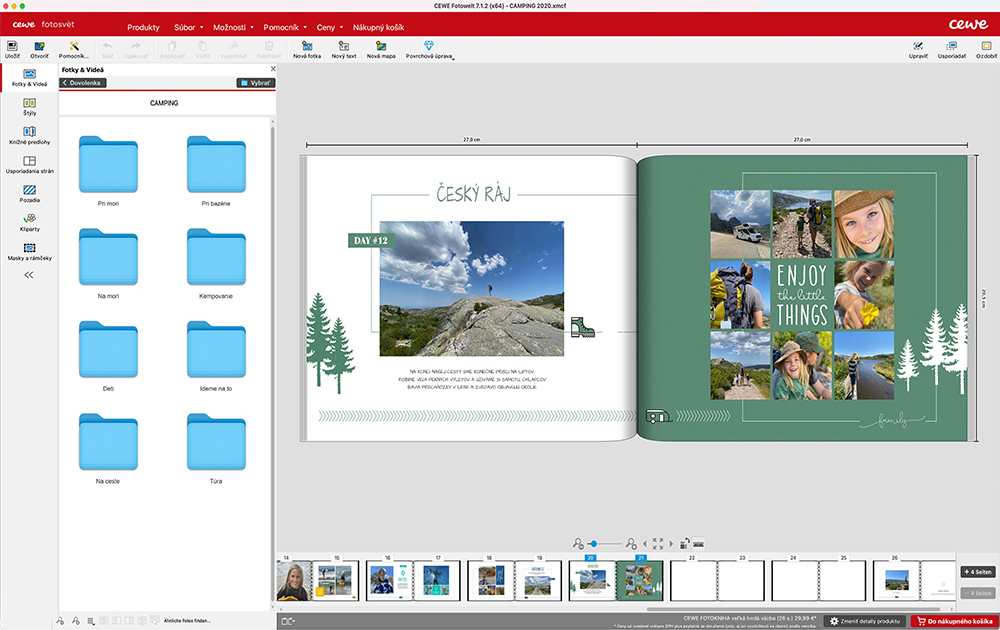Add a new photo with Nová fotka

[306, 48]
